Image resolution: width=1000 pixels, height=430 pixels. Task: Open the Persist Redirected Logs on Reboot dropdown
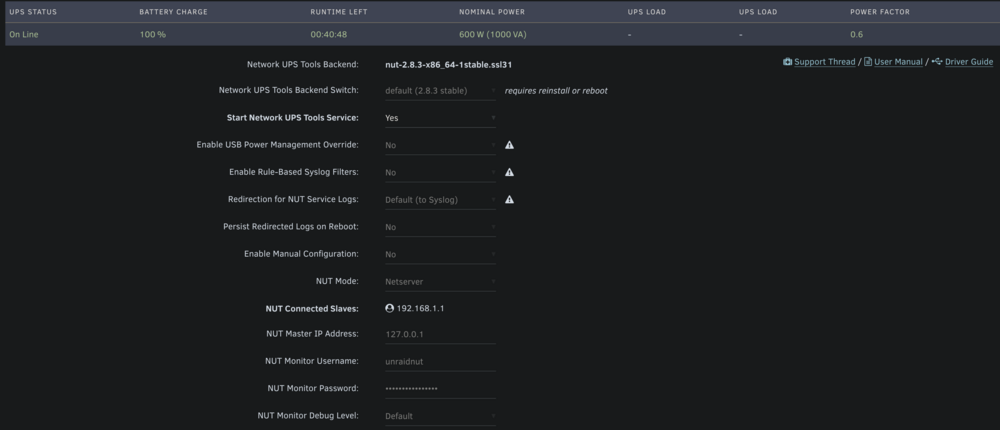(x=440, y=227)
